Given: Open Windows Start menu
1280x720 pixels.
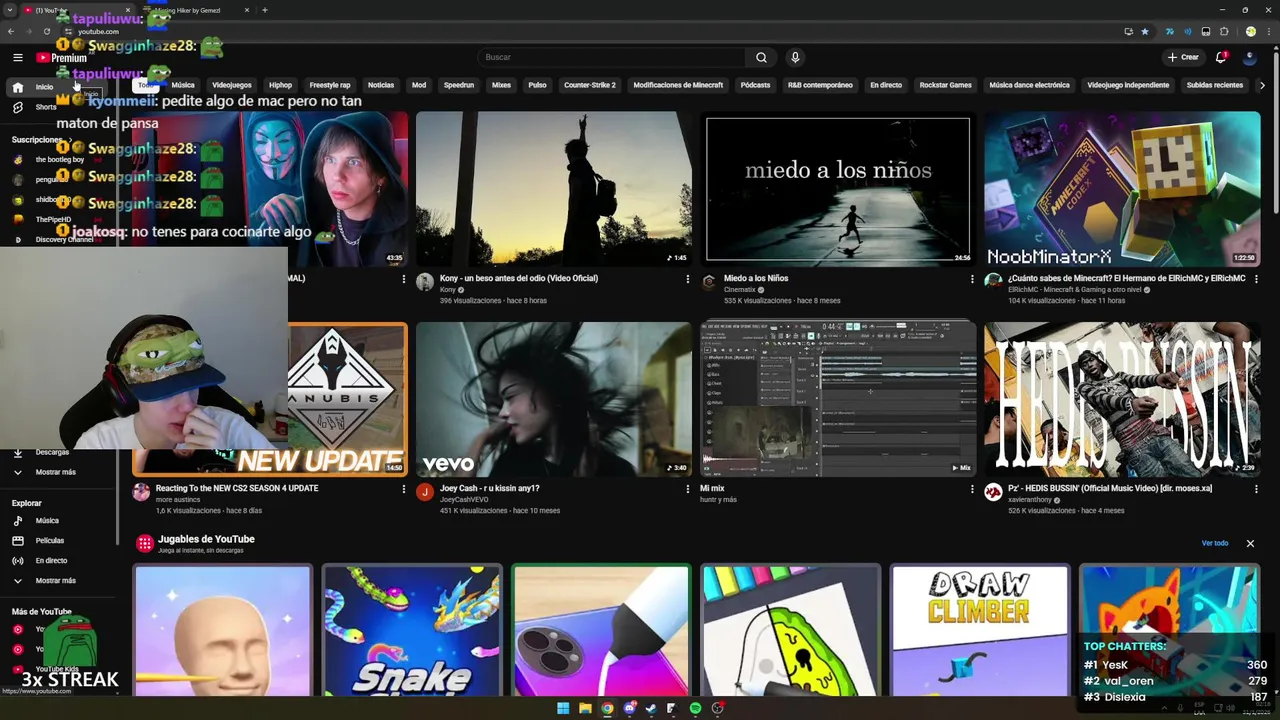Looking at the screenshot, I should coord(563,708).
